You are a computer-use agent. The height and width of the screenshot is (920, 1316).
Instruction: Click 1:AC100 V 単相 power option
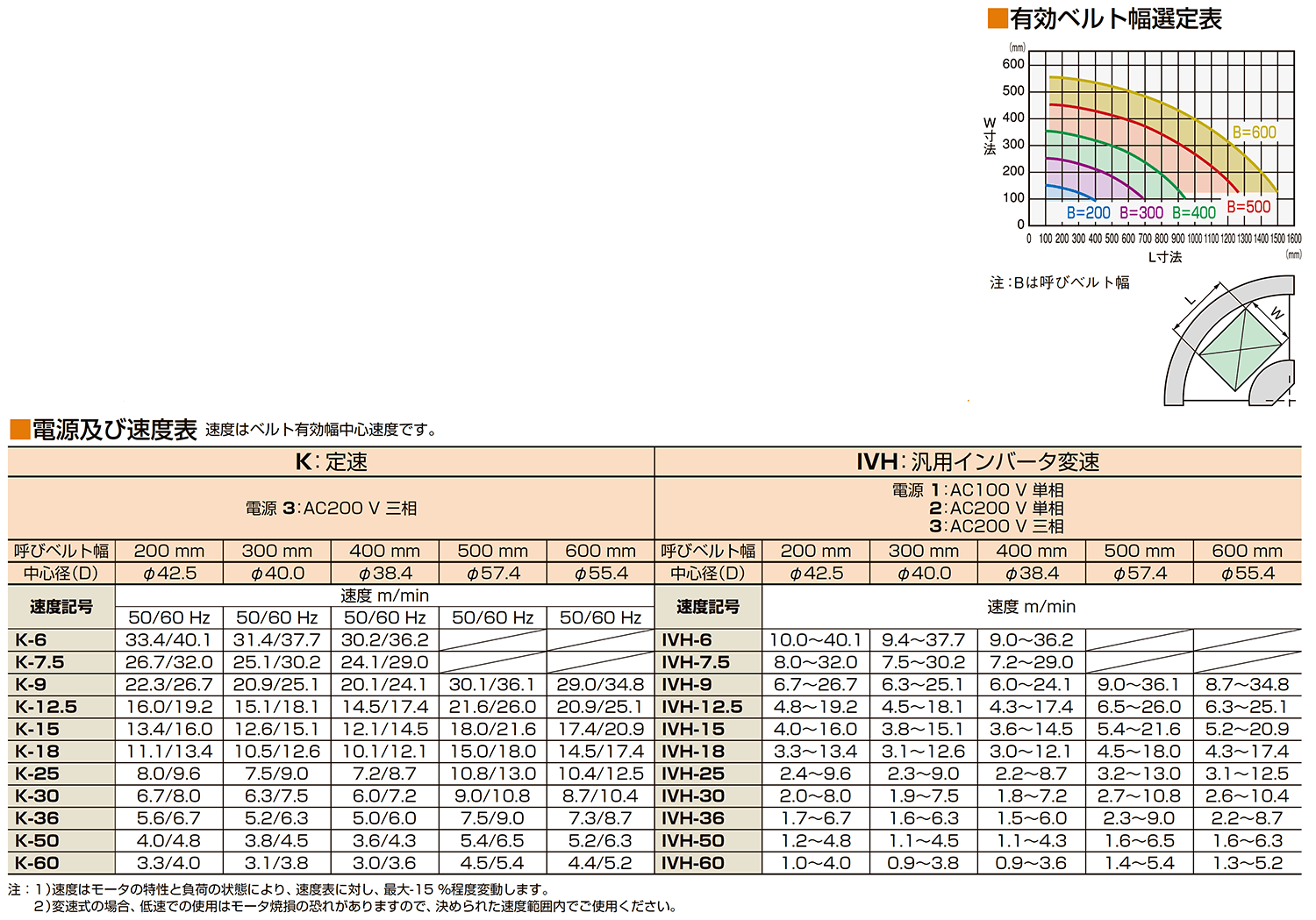click(x=997, y=490)
